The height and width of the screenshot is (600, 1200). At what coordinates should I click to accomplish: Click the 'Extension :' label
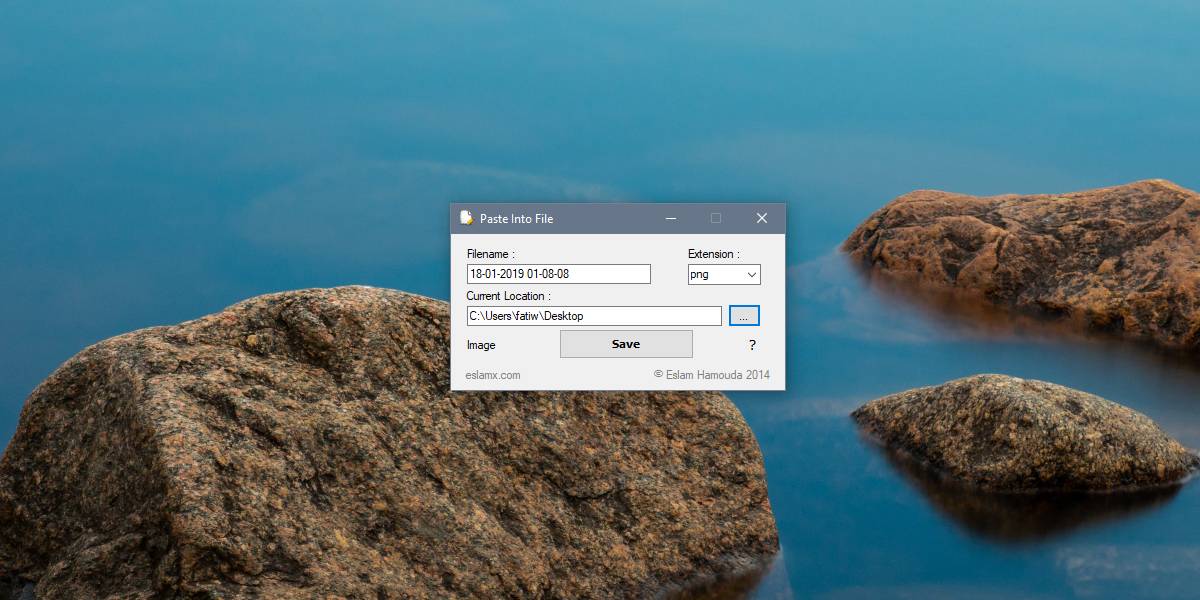(714, 254)
